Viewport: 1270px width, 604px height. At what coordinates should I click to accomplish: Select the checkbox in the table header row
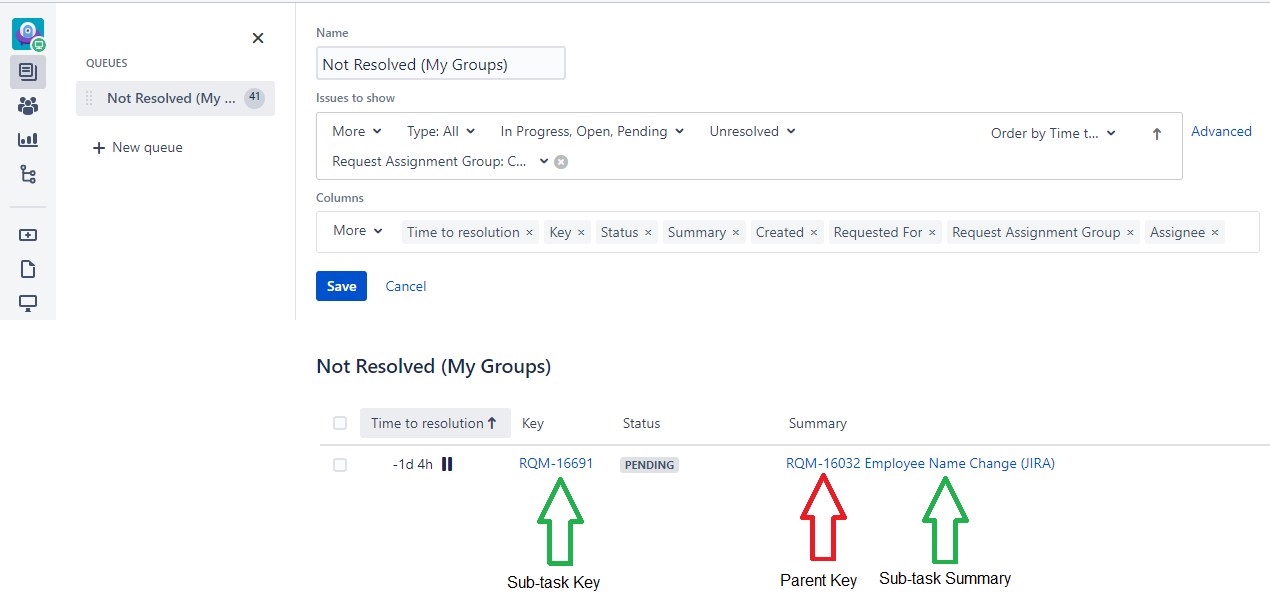(340, 423)
